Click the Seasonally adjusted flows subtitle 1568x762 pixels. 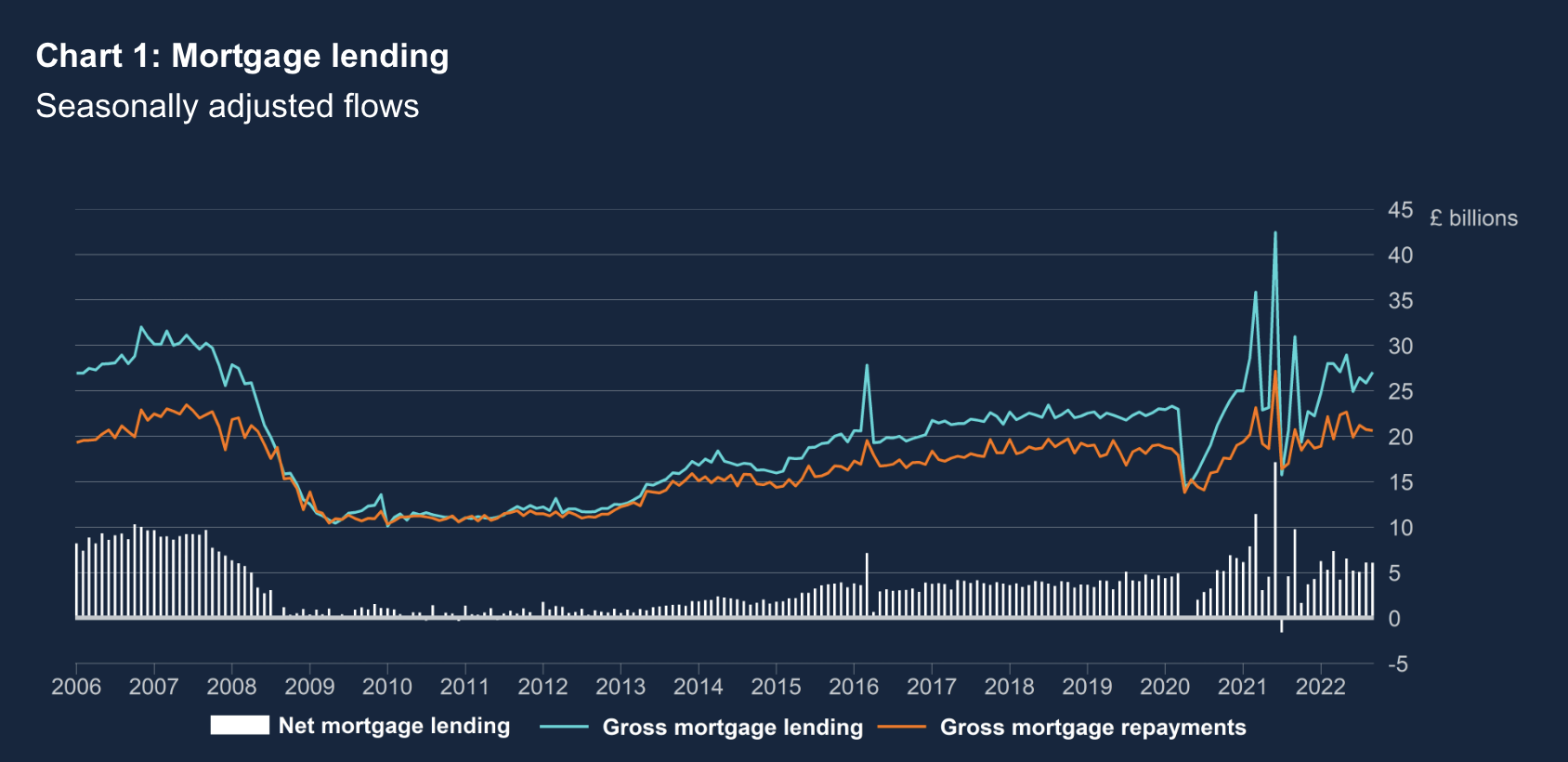228,106
